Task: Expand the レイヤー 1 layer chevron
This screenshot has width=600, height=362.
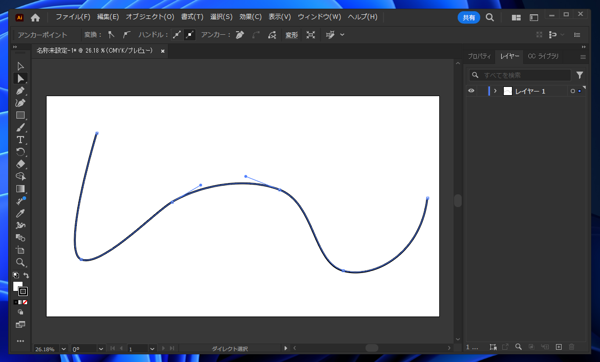Action: click(495, 91)
